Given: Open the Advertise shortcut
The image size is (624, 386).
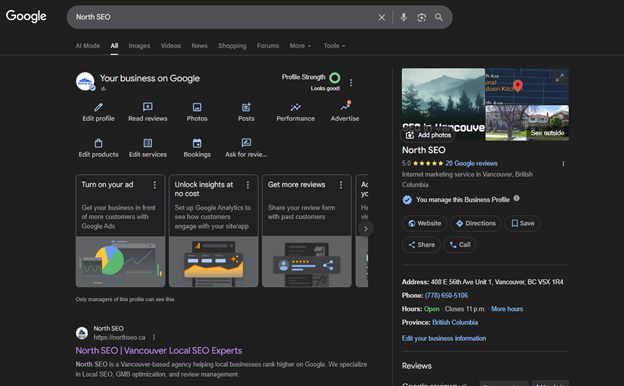Looking at the screenshot, I should pos(345,112).
